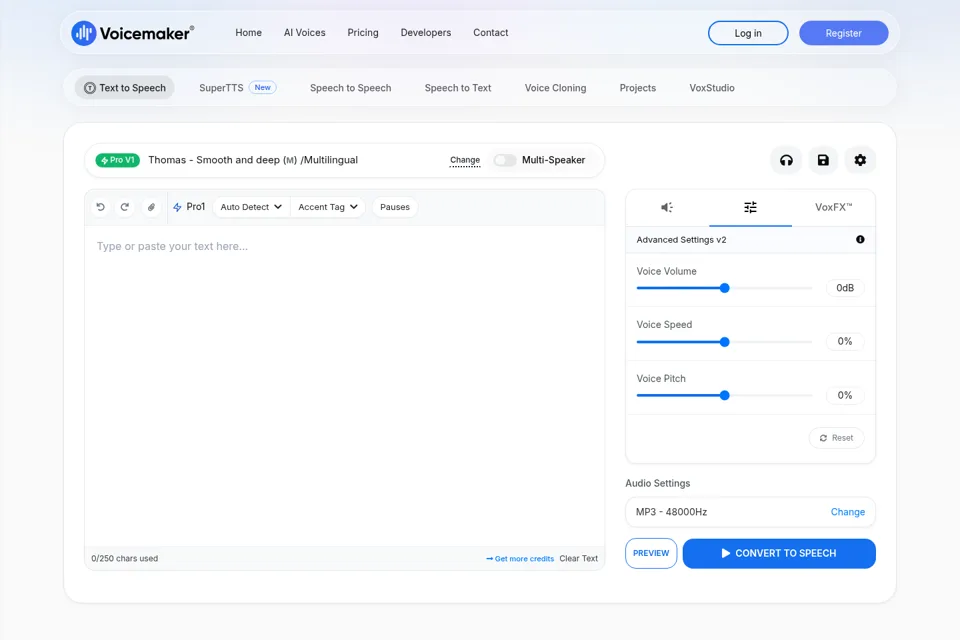960x640 pixels.
Task: Open the Developers menu item
Action: click(426, 32)
